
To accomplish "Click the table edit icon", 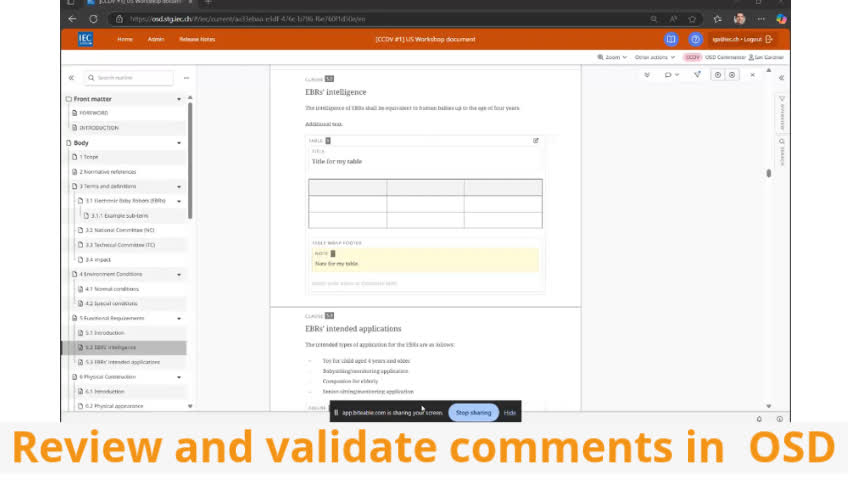I will [536, 141].
